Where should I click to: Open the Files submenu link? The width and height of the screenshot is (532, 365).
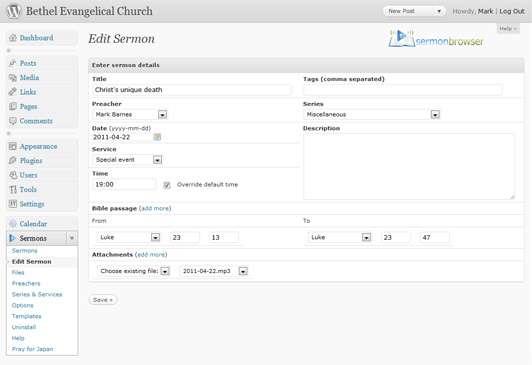[18, 272]
